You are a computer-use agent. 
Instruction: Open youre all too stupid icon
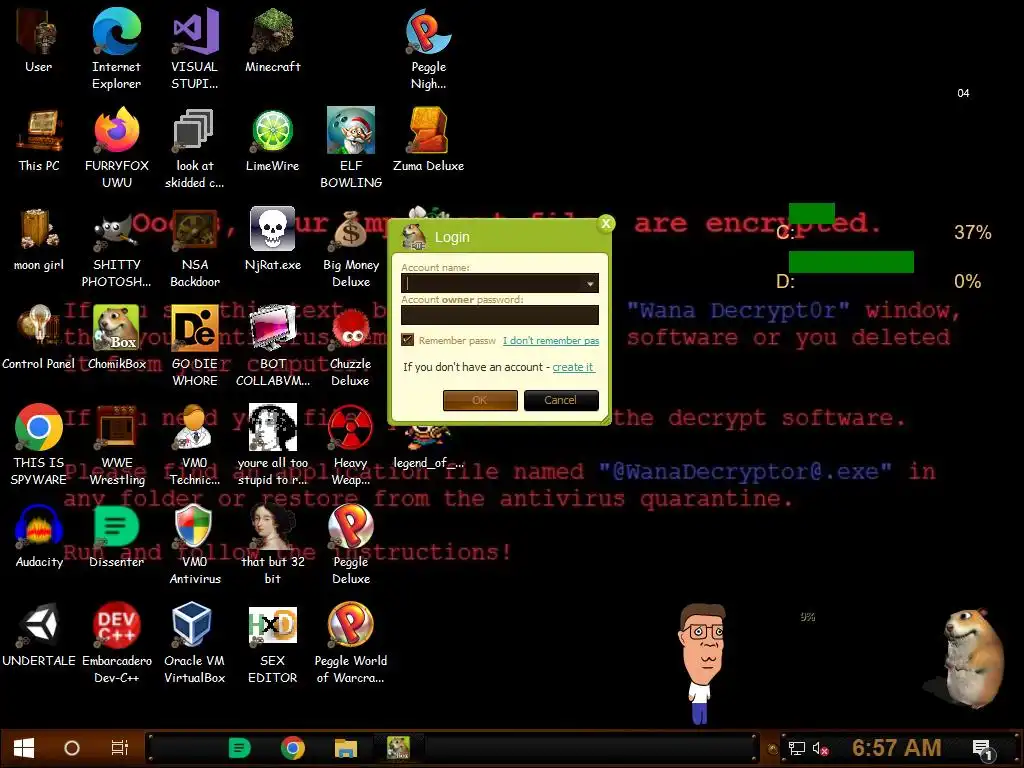[x=272, y=445]
